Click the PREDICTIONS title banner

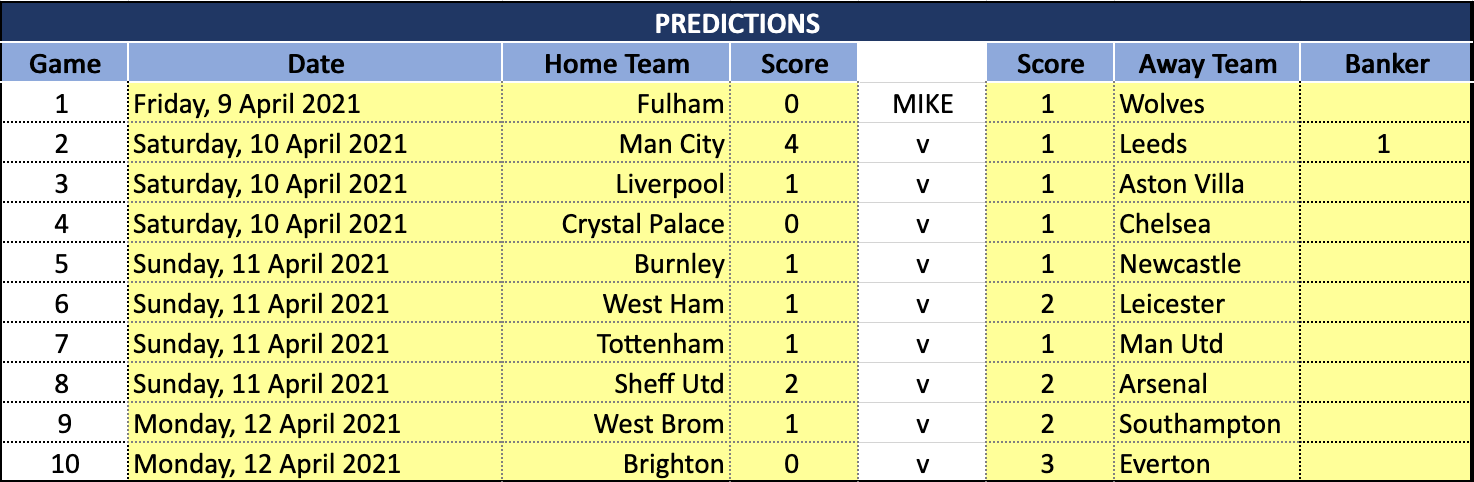click(737, 22)
